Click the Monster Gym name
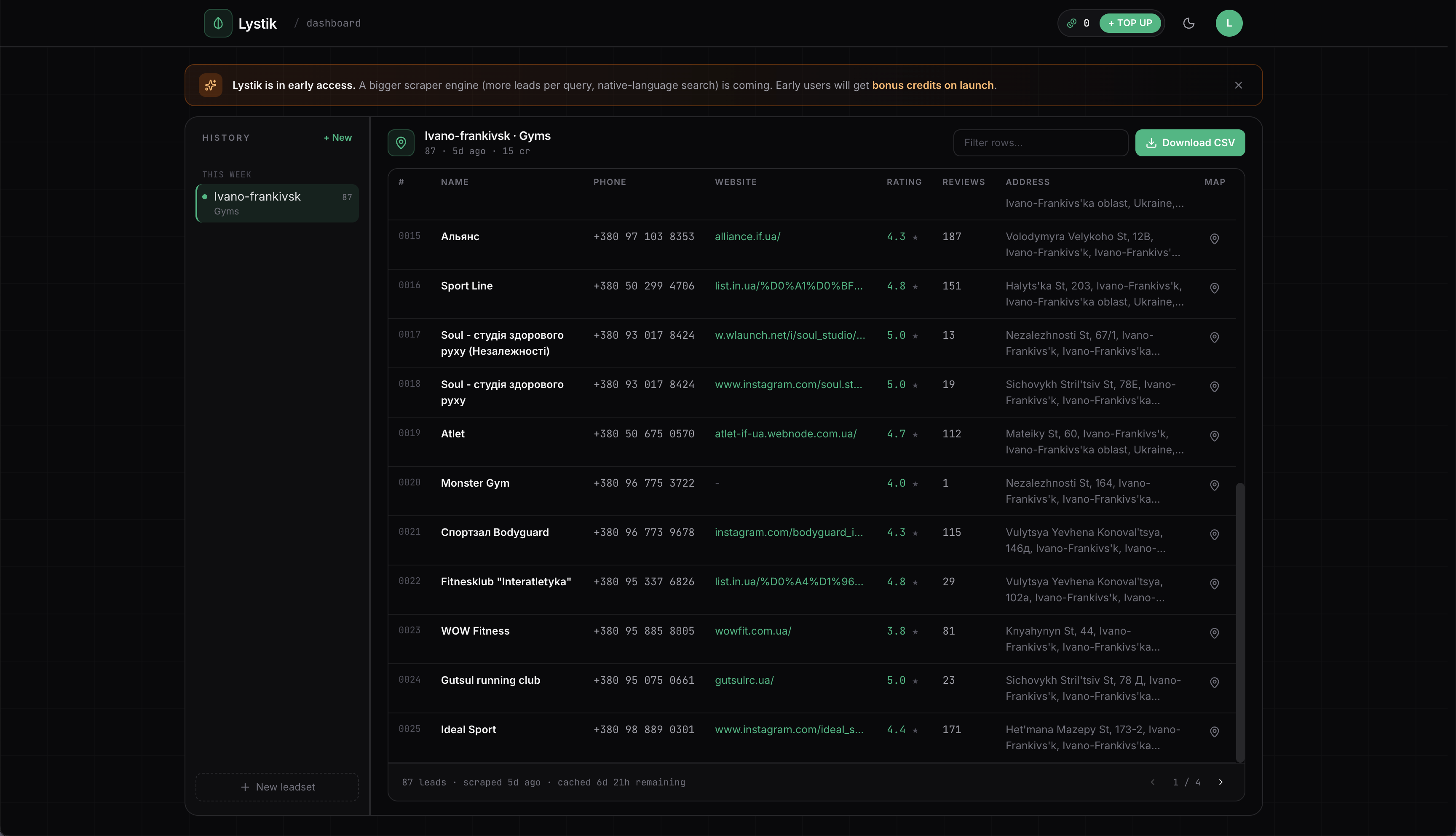The height and width of the screenshot is (836, 1456). 475,483
